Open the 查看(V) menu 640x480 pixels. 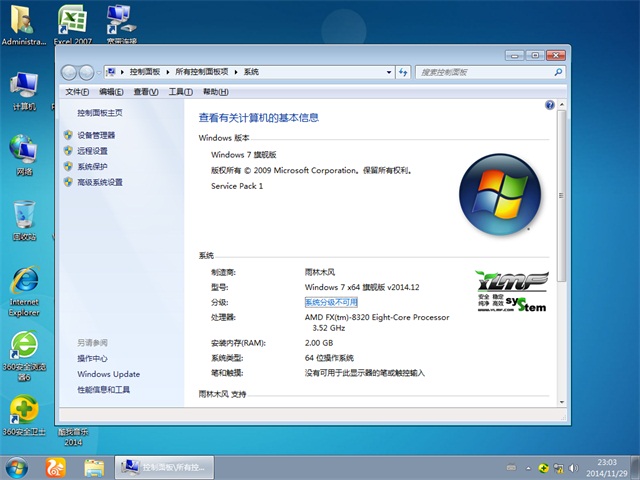[x=146, y=92]
